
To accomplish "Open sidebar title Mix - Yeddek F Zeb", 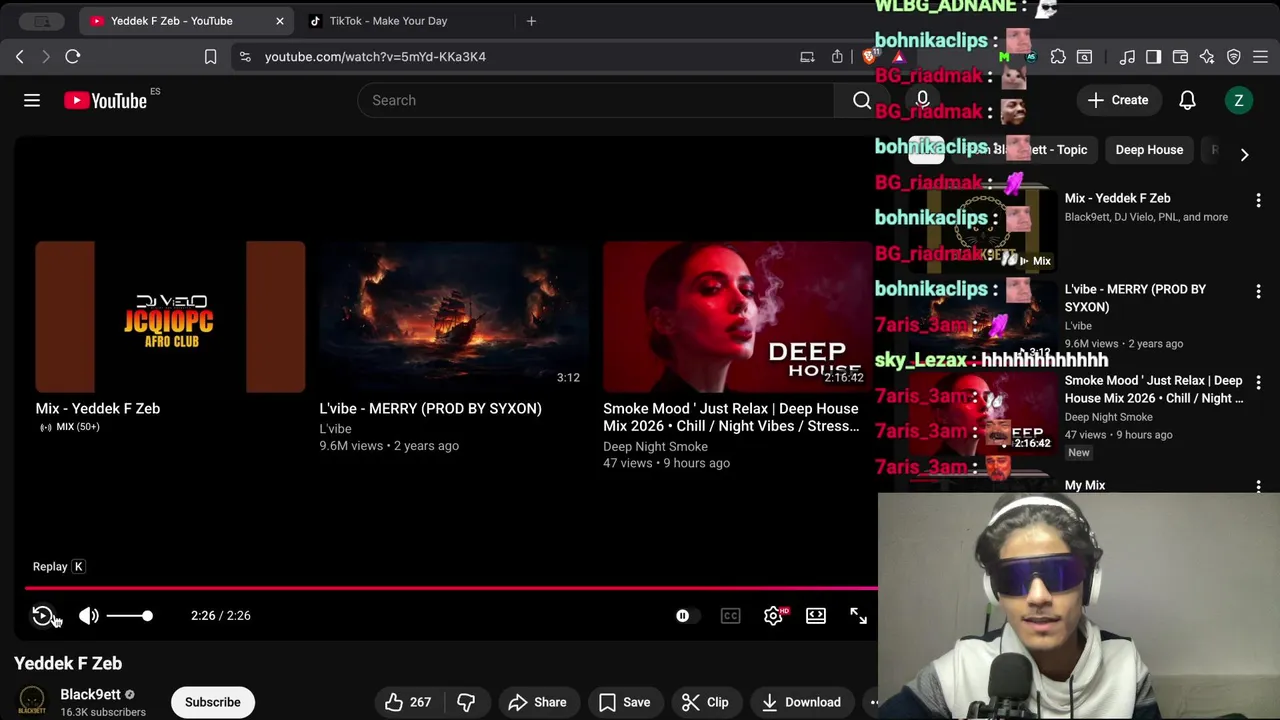I will click(x=1117, y=198).
